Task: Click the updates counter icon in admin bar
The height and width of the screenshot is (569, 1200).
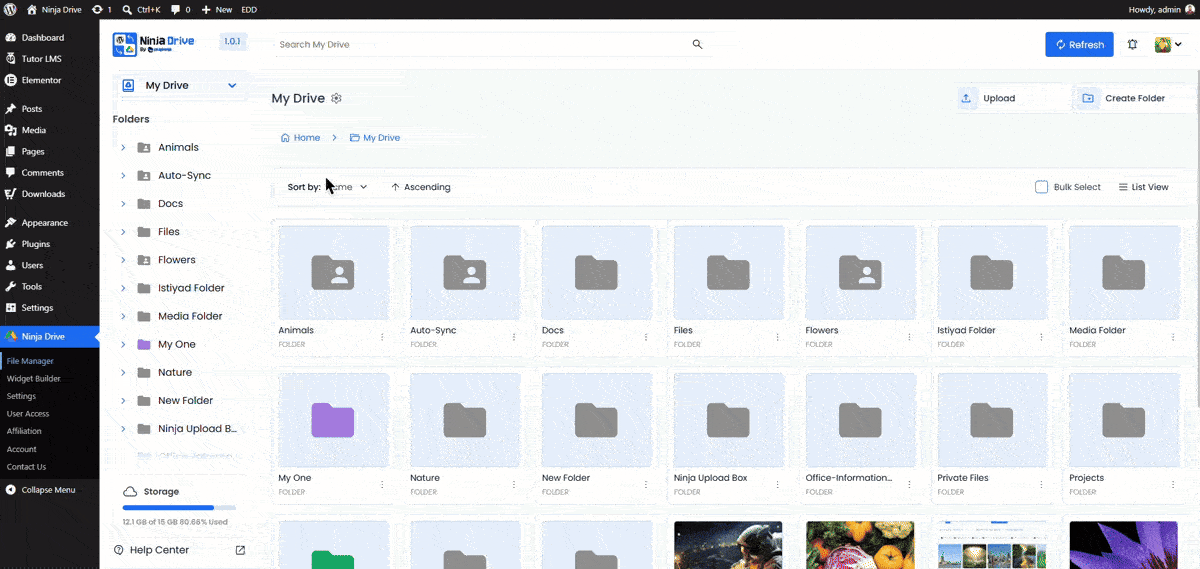Action: [101, 9]
